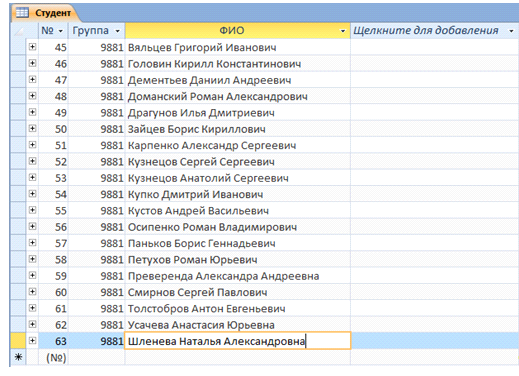Select cell Толстобров Антон Евгеньевич
The width and height of the screenshot is (519, 376).
coord(238,308)
